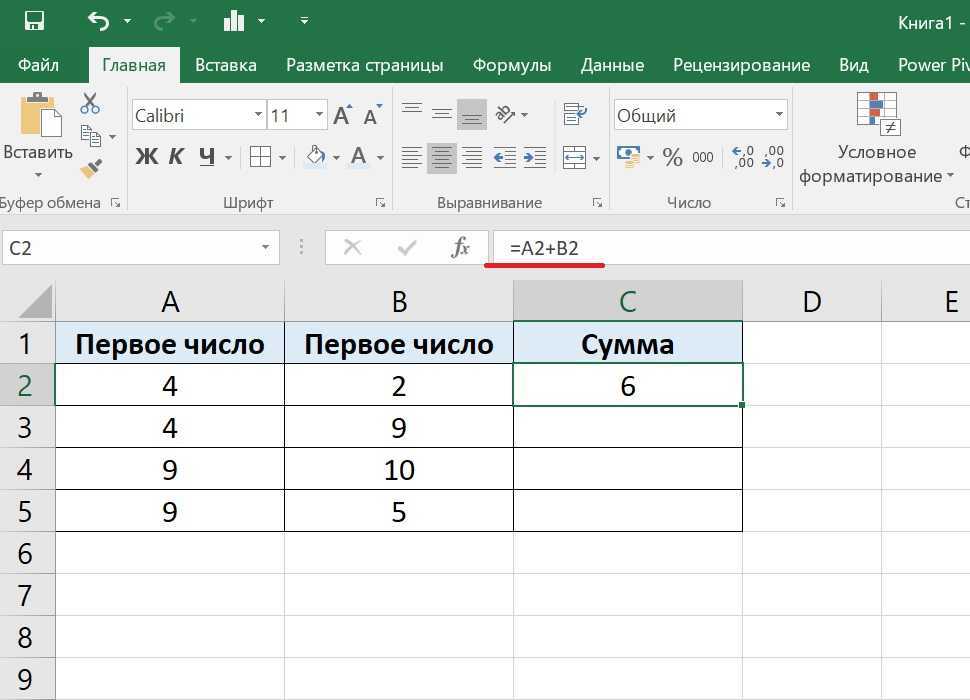Decrease decimal places

[773, 157]
